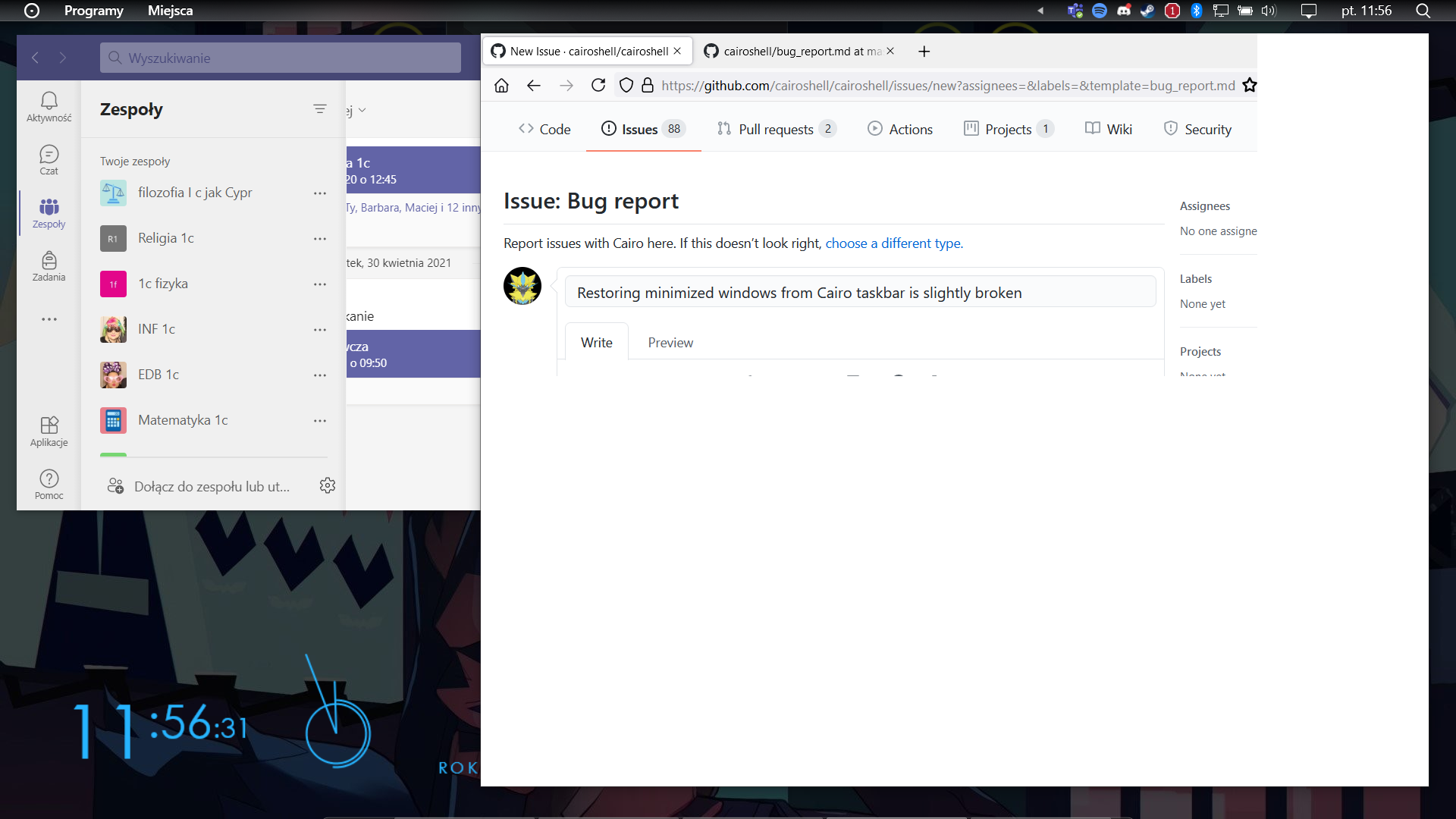Toggle the tracking protection shield icon
The width and height of the screenshot is (1456, 819).
click(x=626, y=85)
